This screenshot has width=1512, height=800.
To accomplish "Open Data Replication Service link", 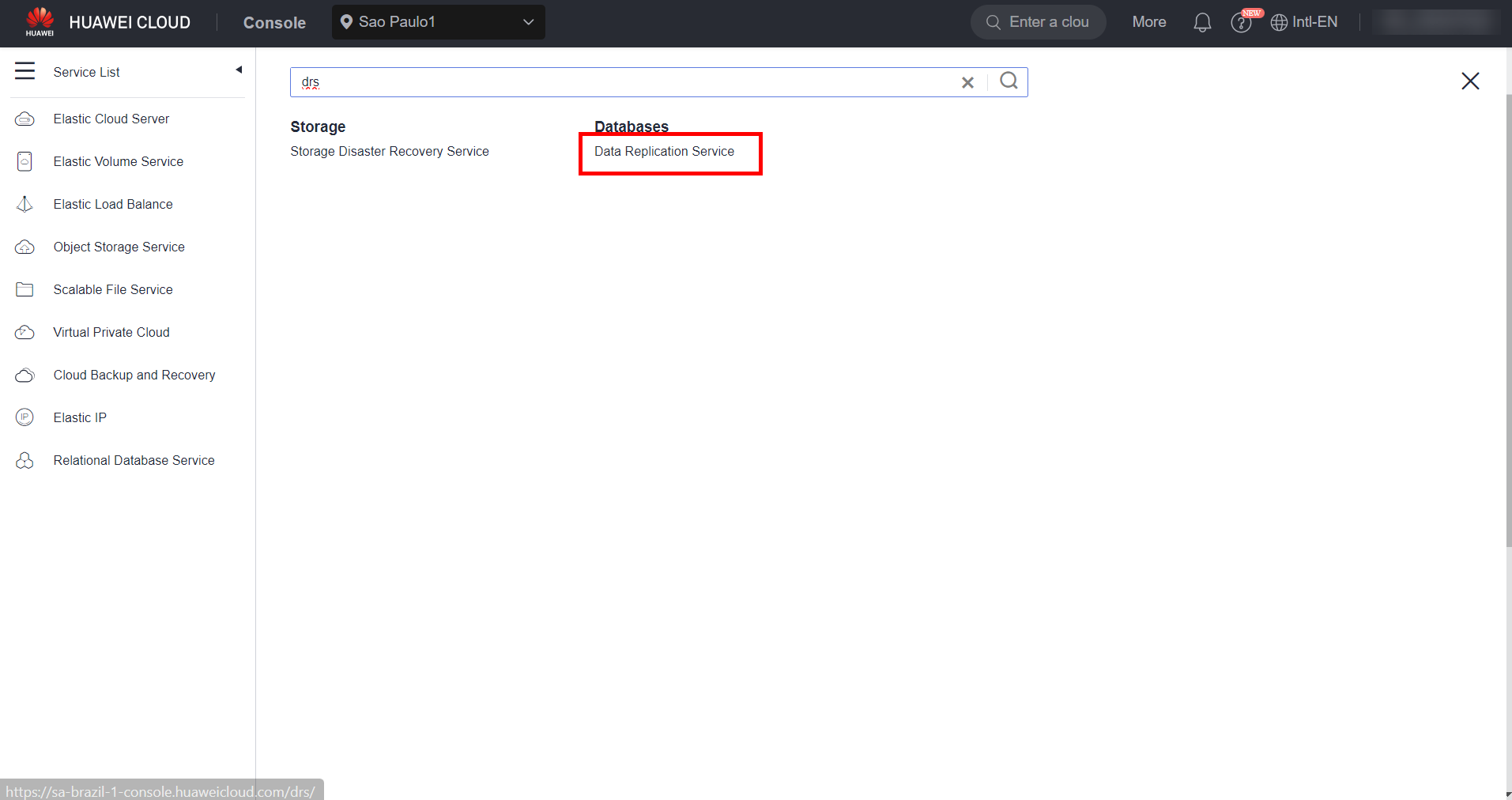I will [664, 151].
